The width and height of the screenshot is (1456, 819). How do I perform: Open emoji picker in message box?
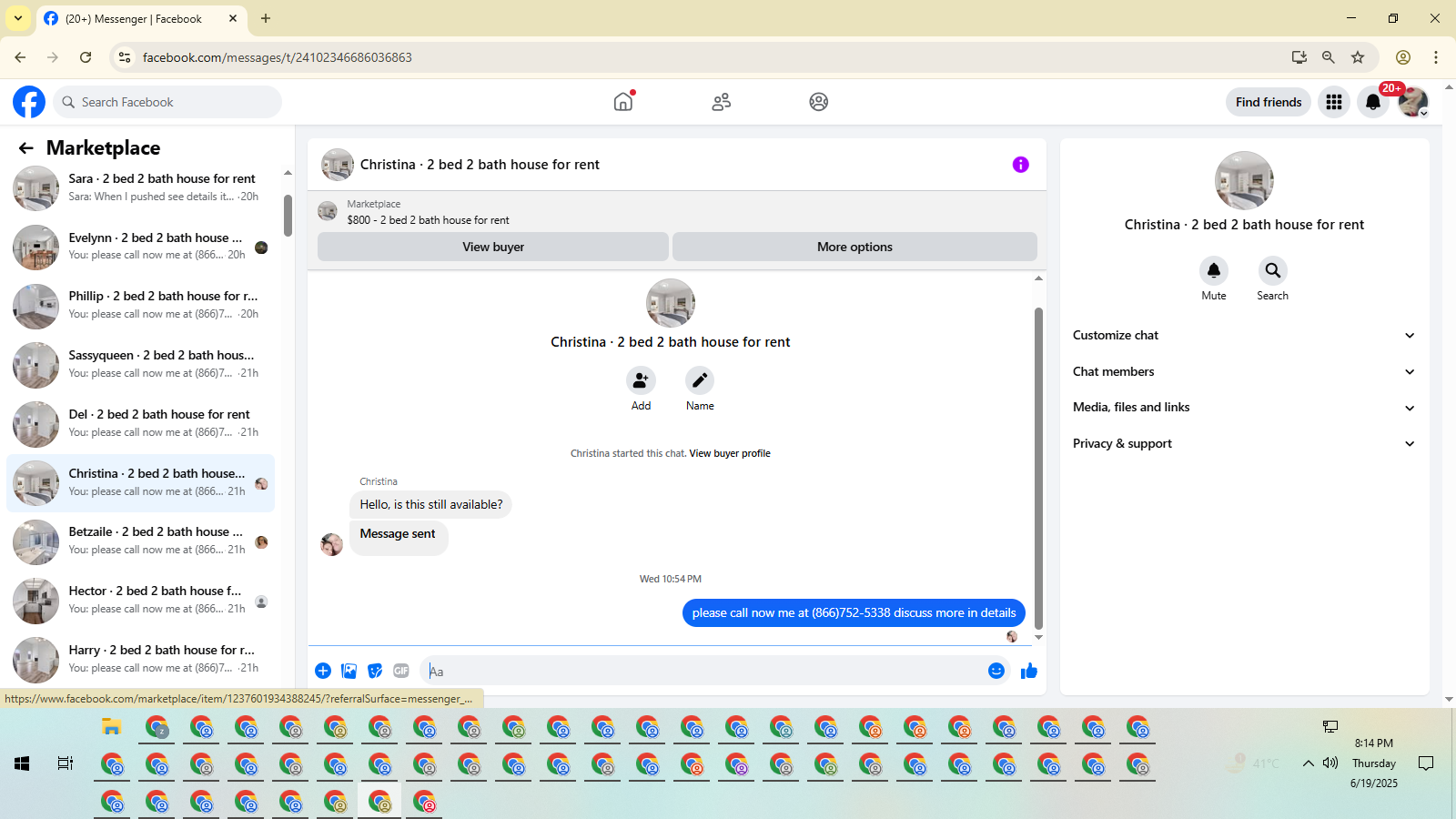pos(996,671)
